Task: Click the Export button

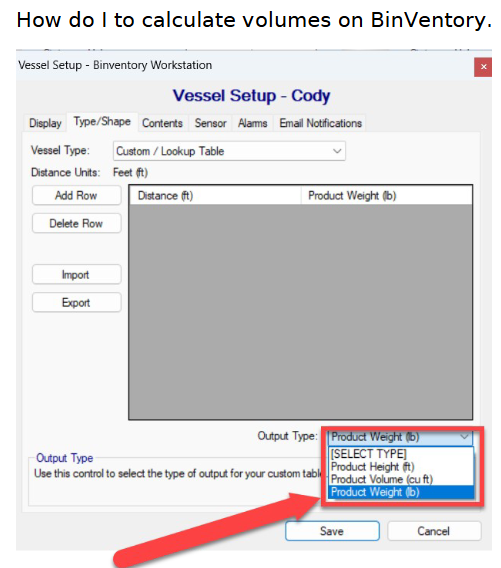Action: pos(76,302)
